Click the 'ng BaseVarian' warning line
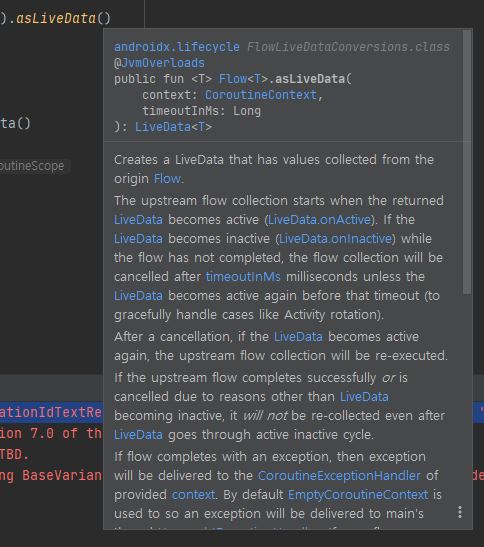The width and height of the screenshot is (484, 547). (51, 475)
